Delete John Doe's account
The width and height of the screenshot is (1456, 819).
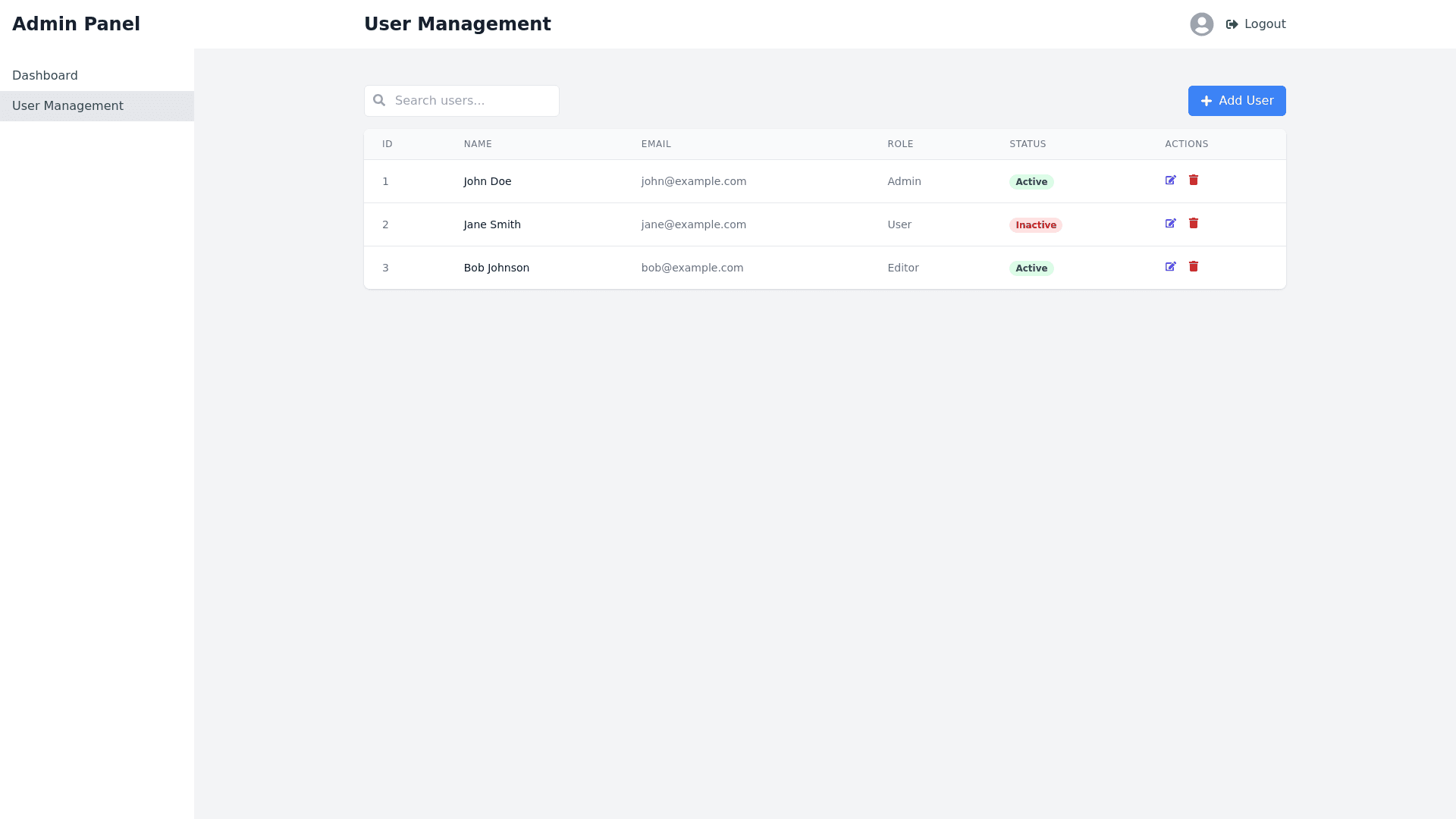[x=1194, y=180]
